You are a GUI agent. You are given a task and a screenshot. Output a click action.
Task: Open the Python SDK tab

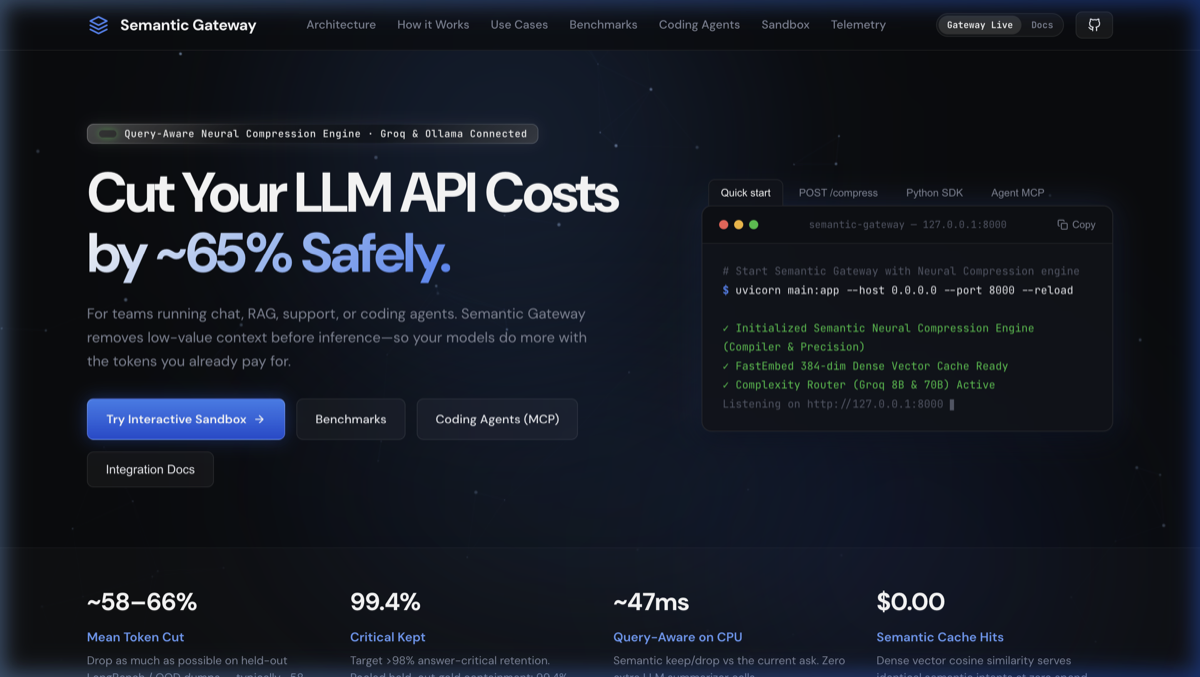pyautogui.click(x=934, y=192)
